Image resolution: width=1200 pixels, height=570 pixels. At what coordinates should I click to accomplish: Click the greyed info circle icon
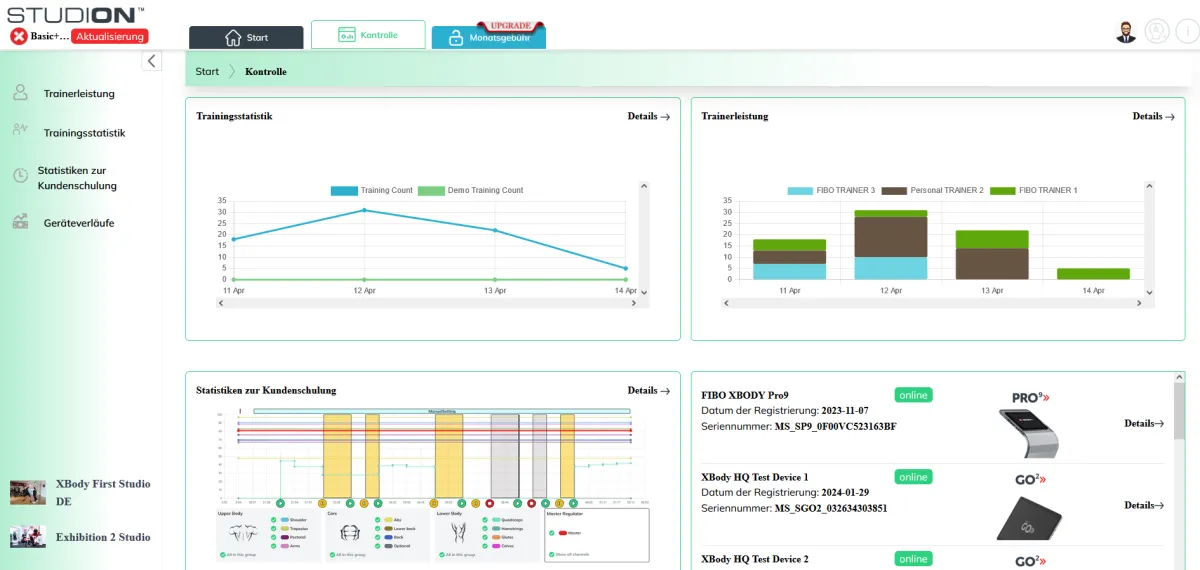click(1186, 32)
